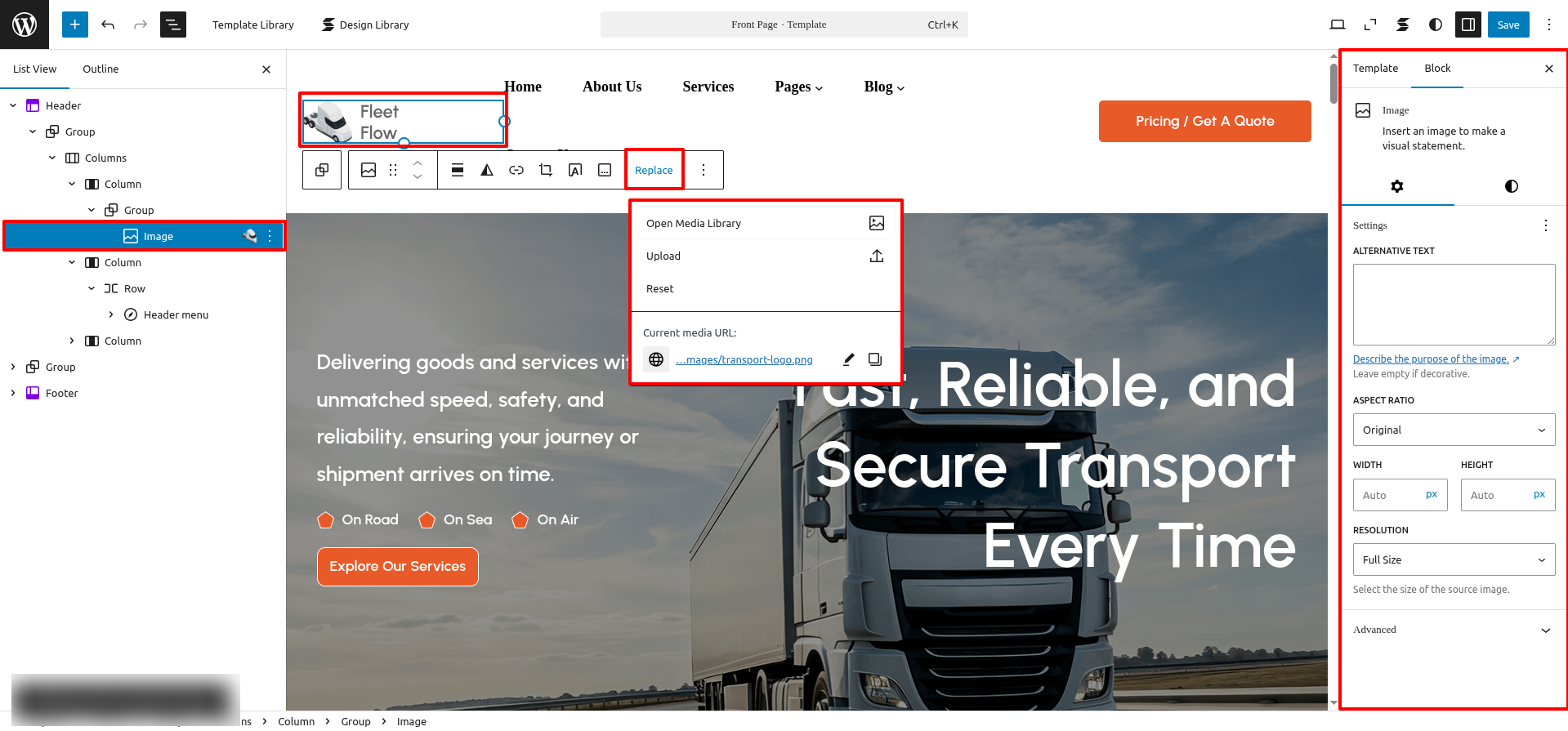This screenshot has width=1568, height=731.
Task: Click the edit pencil icon next to media URL
Action: [849, 359]
